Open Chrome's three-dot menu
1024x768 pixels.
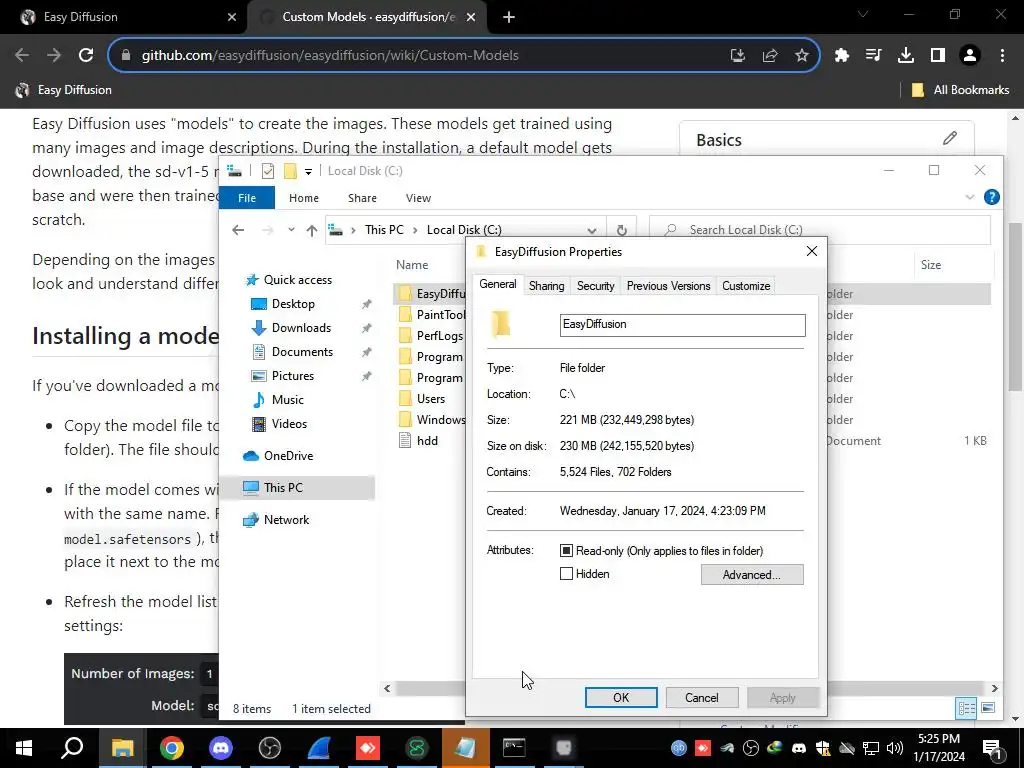[x=1002, y=56]
